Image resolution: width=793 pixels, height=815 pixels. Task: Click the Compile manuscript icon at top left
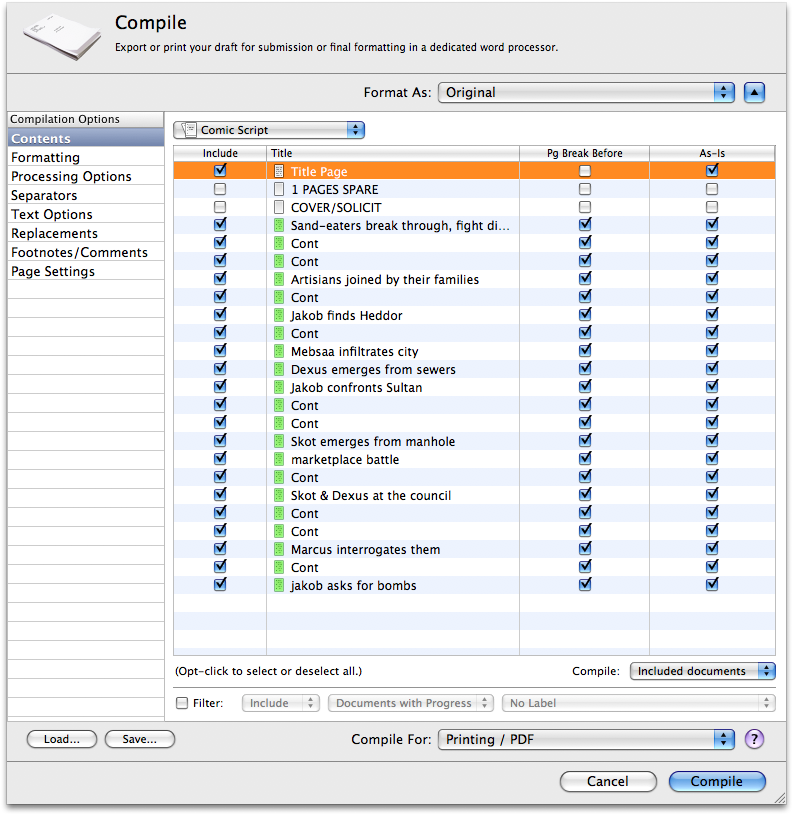(x=62, y=38)
